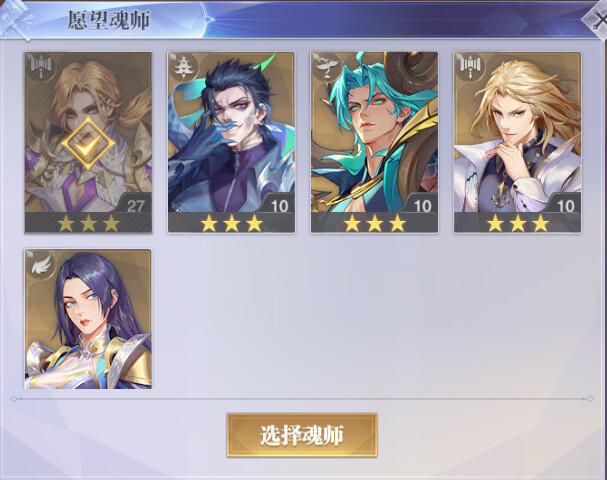This screenshot has width=607, height=480.
Task: Click the 愿望魂师 title header
Action: [109, 20]
